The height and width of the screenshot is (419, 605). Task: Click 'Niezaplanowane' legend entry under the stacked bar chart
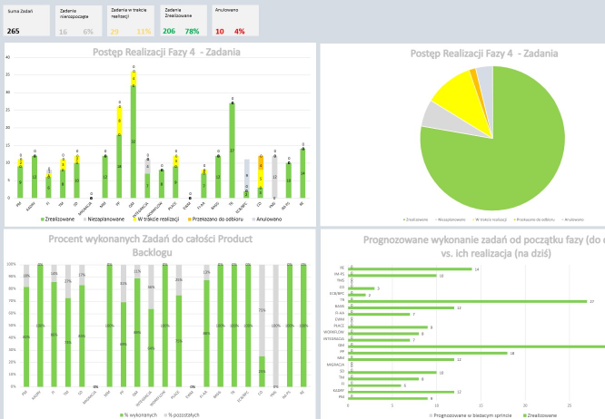click(104, 219)
